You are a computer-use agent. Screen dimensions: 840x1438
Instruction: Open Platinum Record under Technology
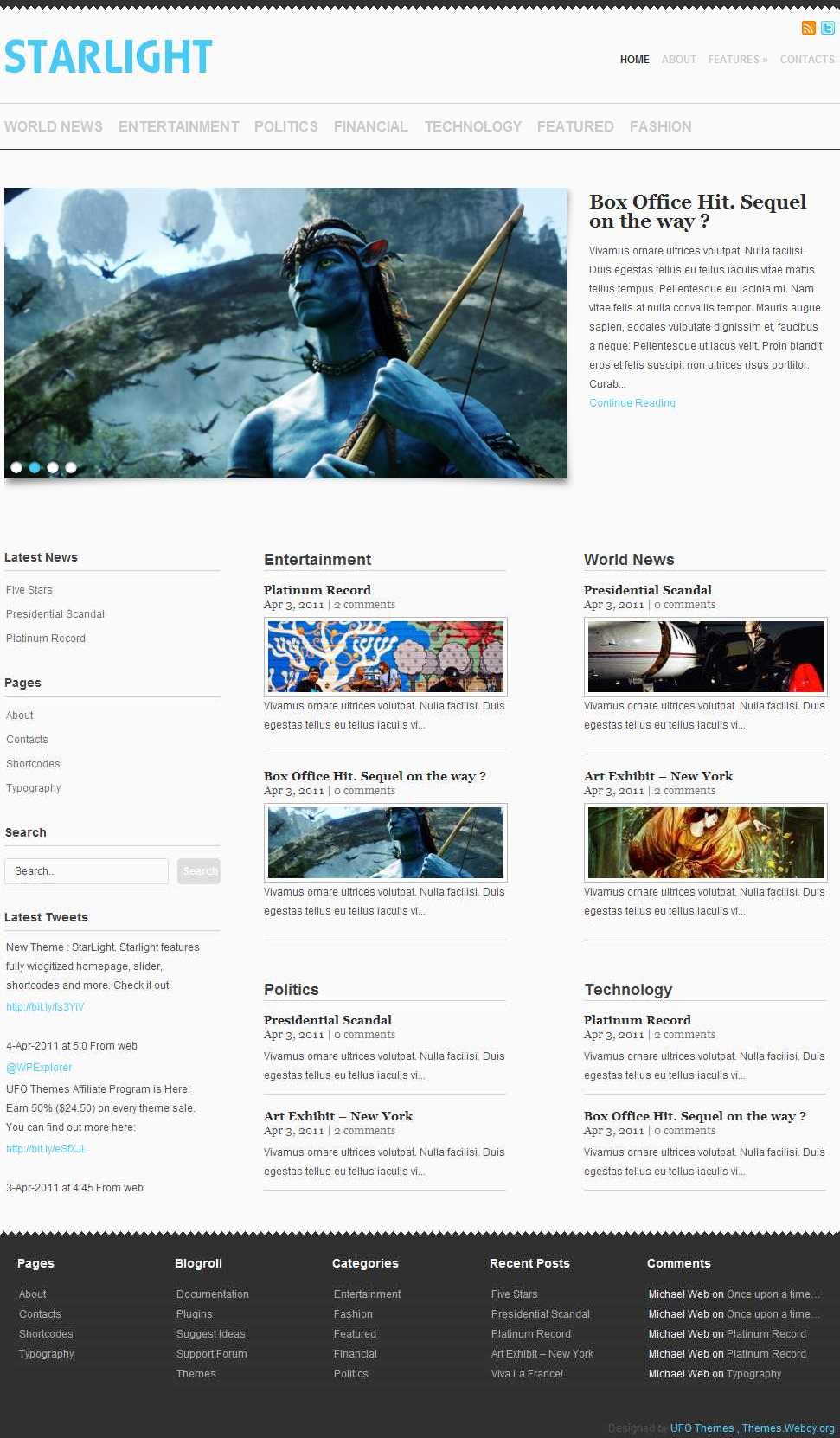(x=638, y=1020)
